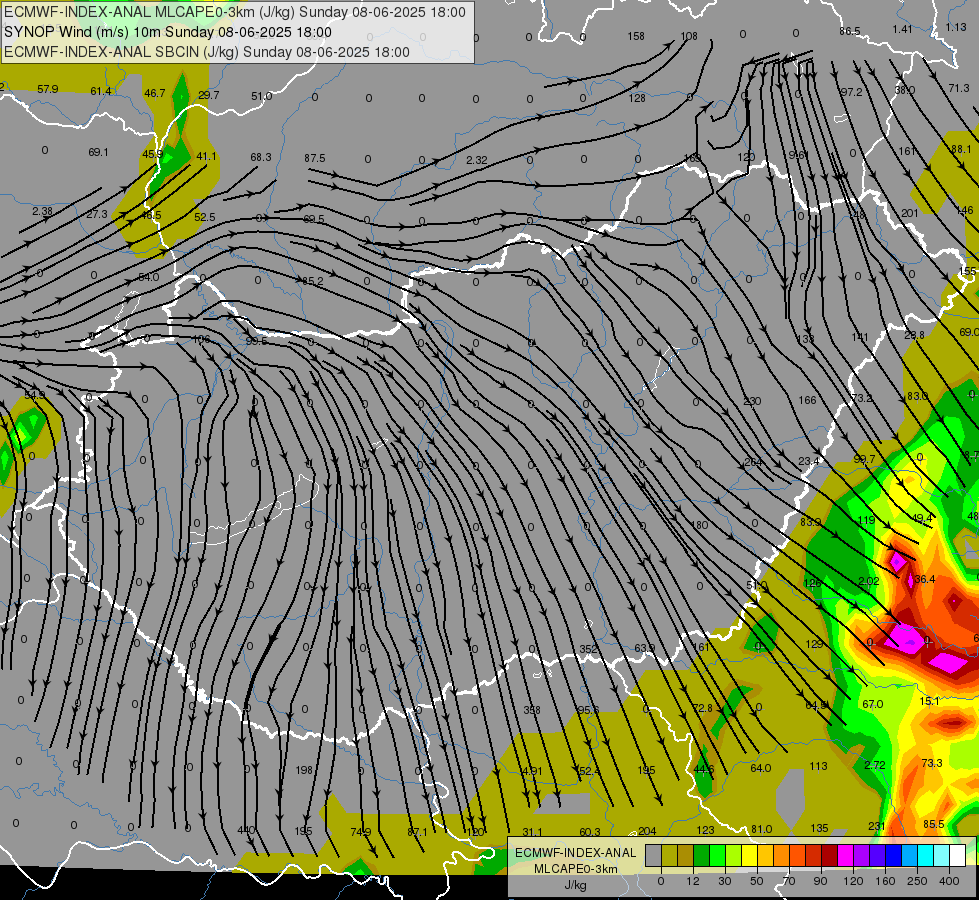Screen dimensions: 979x900
Task: Click the map value 2.72
Action: point(875,764)
